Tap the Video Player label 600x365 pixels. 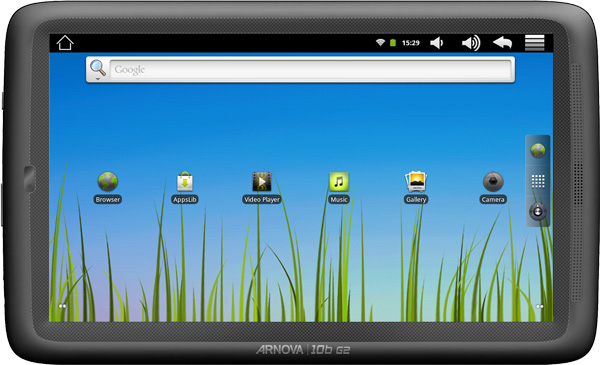[262, 199]
